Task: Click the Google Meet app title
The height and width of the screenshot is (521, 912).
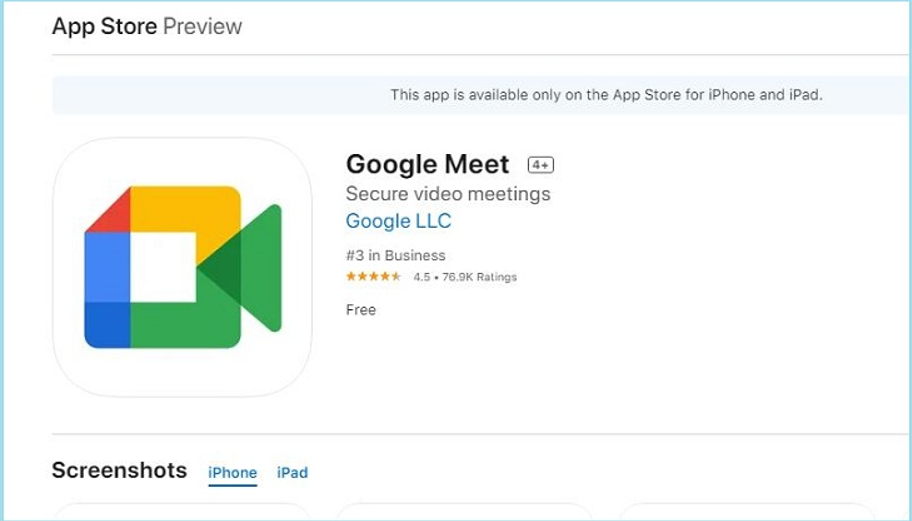Action: (x=428, y=164)
